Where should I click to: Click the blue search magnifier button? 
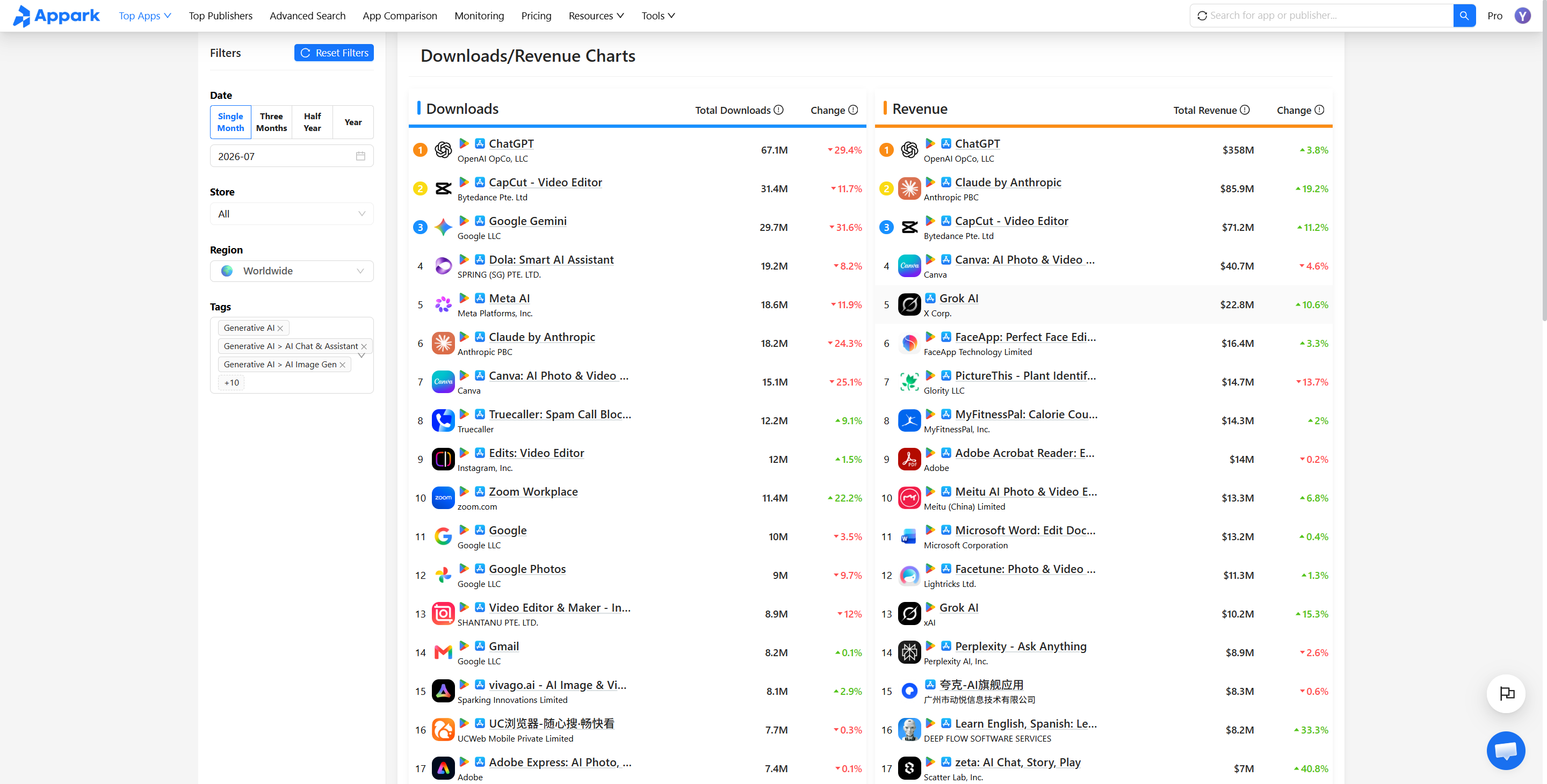pyautogui.click(x=1464, y=16)
